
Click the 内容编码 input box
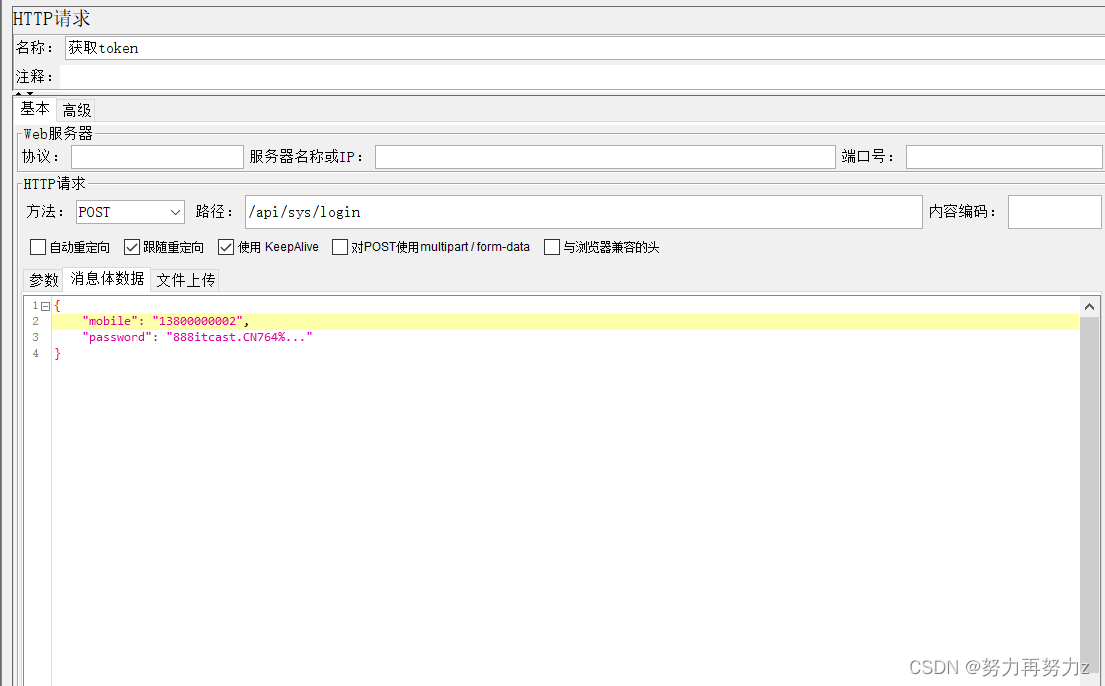(x=1055, y=211)
